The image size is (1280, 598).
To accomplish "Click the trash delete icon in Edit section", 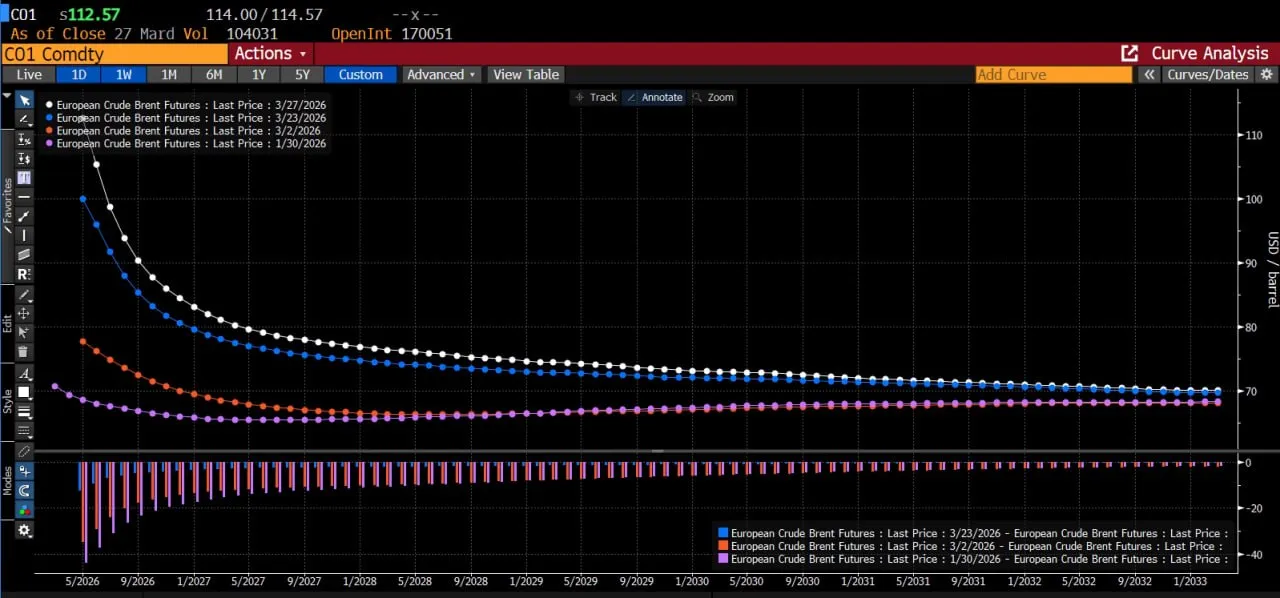I will click(24, 352).
